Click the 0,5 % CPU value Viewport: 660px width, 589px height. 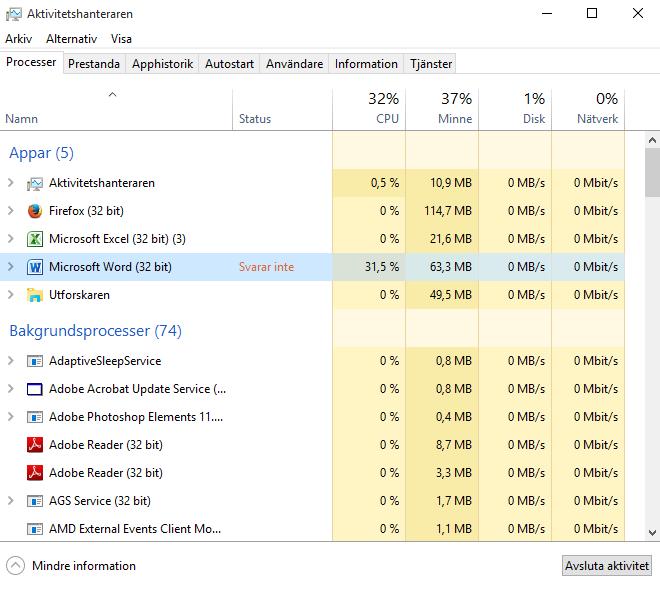385,183
